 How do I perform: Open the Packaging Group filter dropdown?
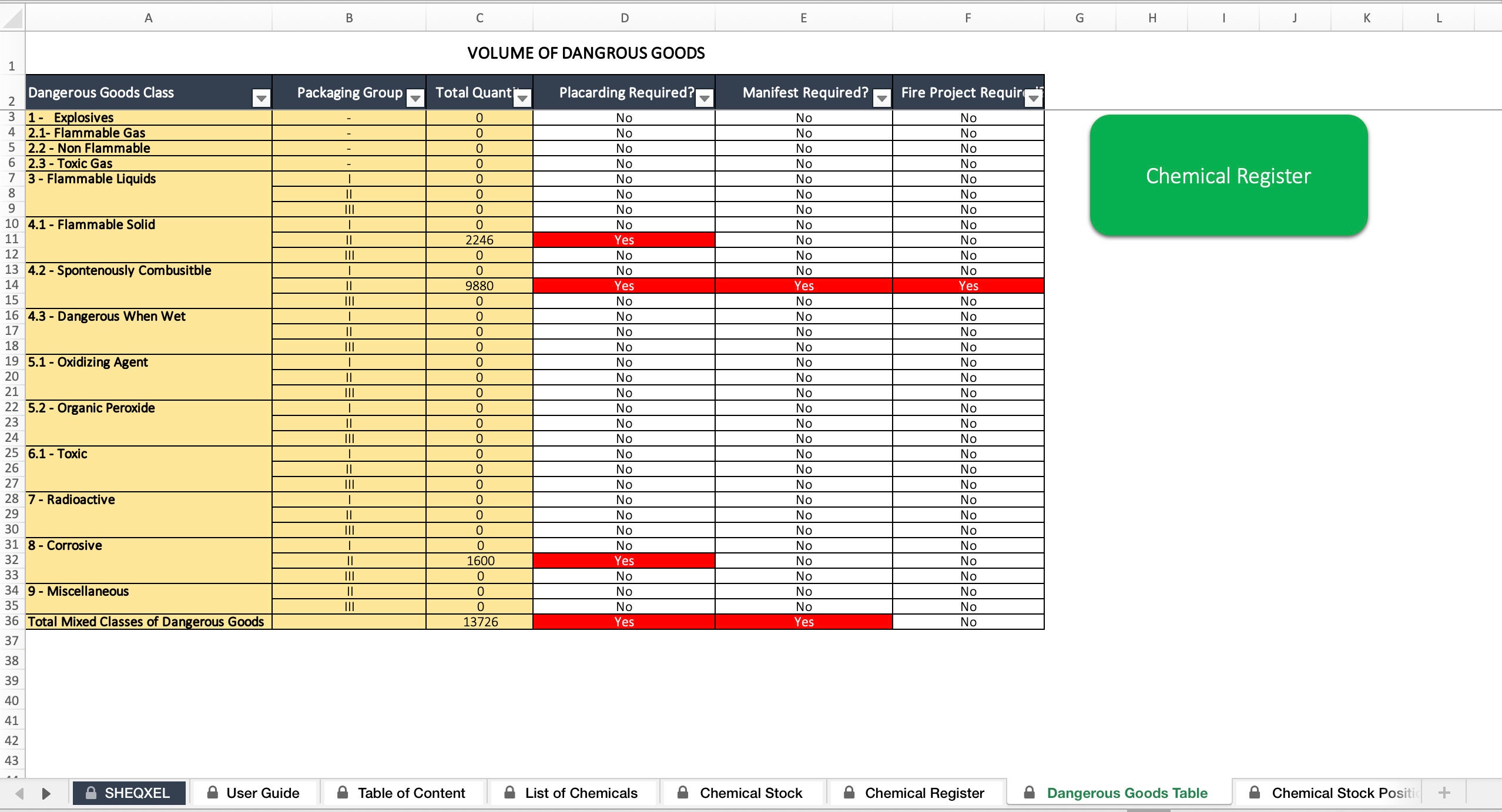tap(415, 99)
